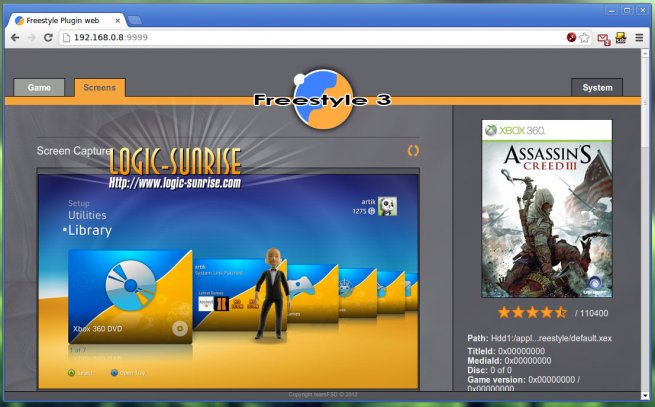Open the Chrome hamburger menu
655x407 pixels.
click(x=639, y=38)
